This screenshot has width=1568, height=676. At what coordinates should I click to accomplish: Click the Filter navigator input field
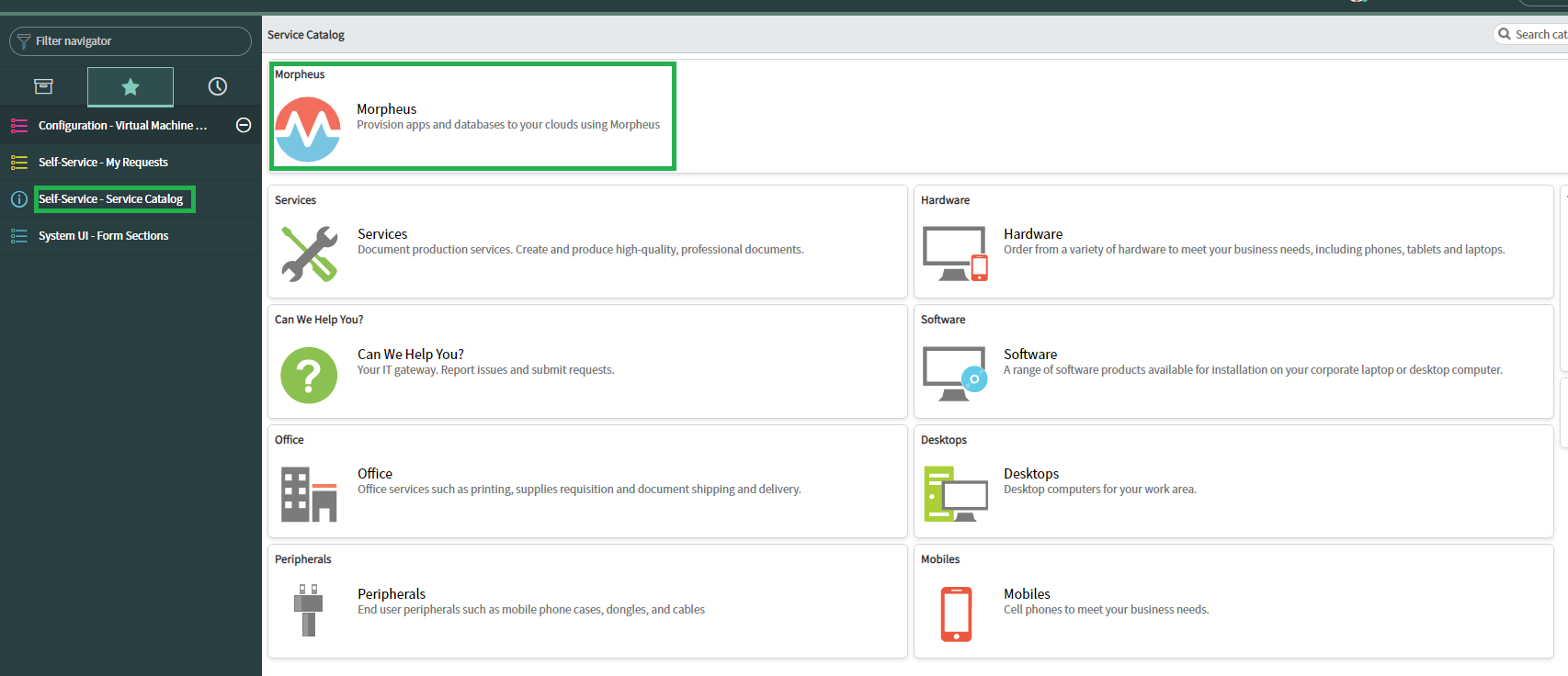pos(131,40)
